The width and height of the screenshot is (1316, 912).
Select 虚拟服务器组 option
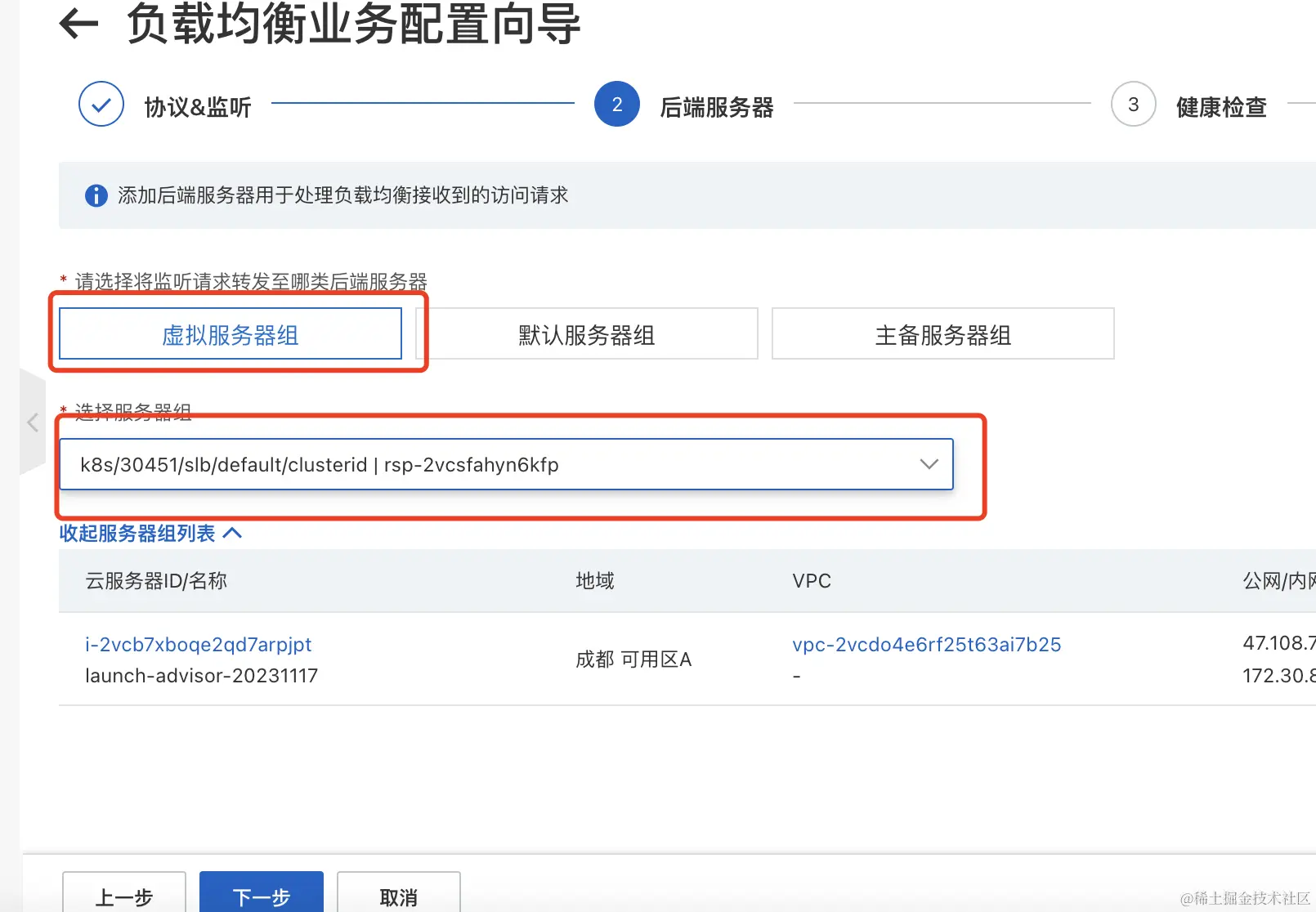tap(231, 333)
